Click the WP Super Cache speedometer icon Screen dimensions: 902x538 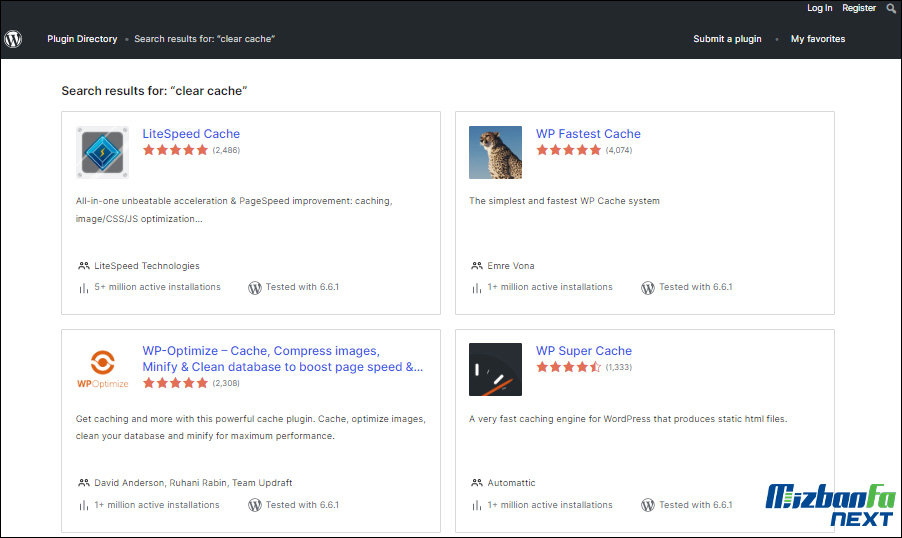(x=495, y=369)
